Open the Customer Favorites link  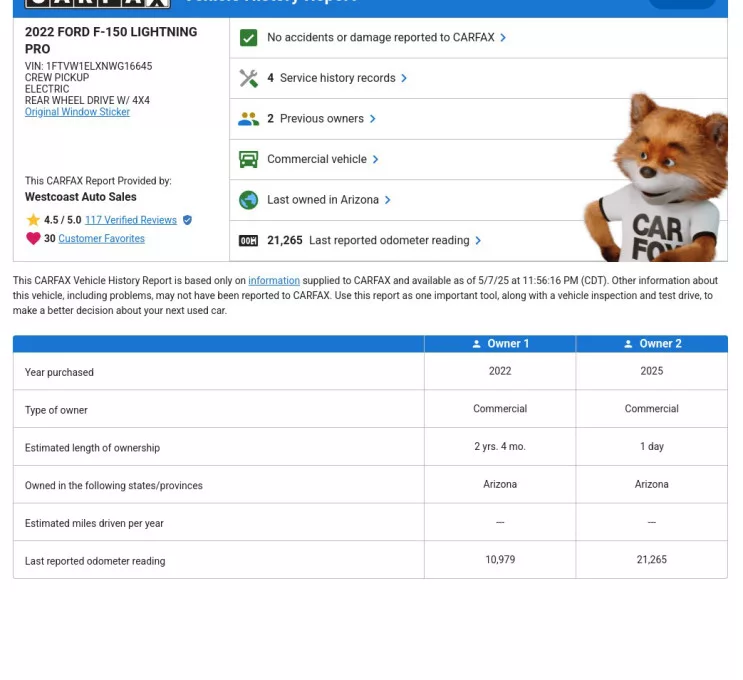101,239
